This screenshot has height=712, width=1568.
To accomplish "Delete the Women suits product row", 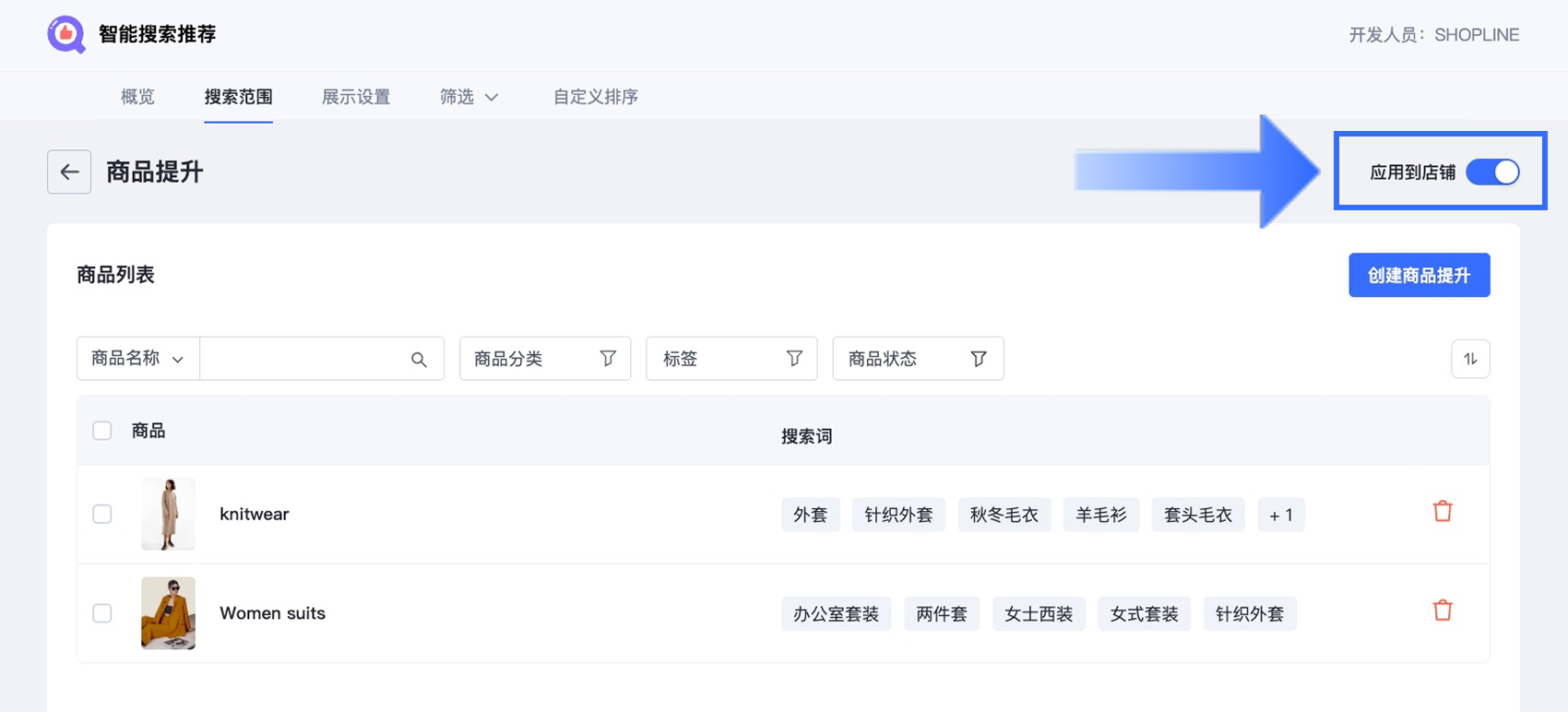I will pos(1443,611).
